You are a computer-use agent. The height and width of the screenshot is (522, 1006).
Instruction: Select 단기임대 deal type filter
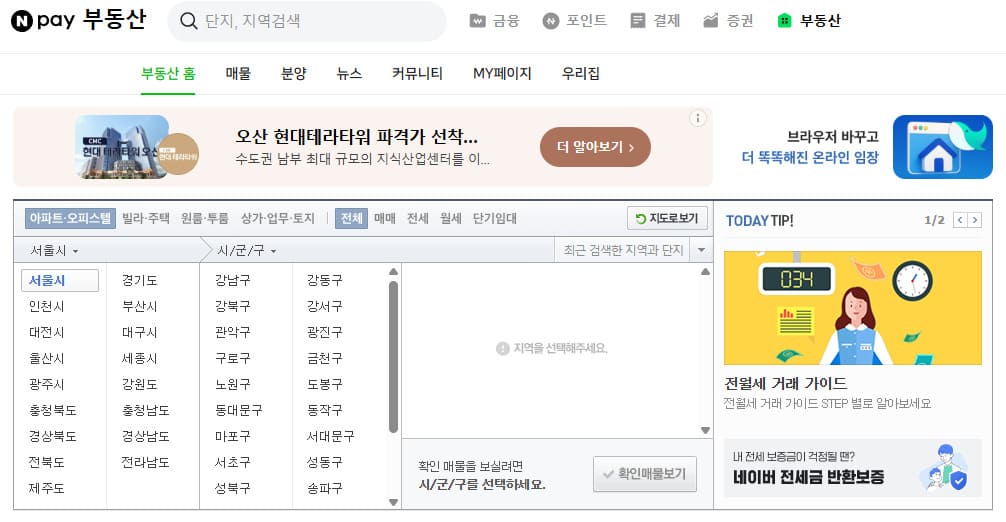(x=495, y=218)
